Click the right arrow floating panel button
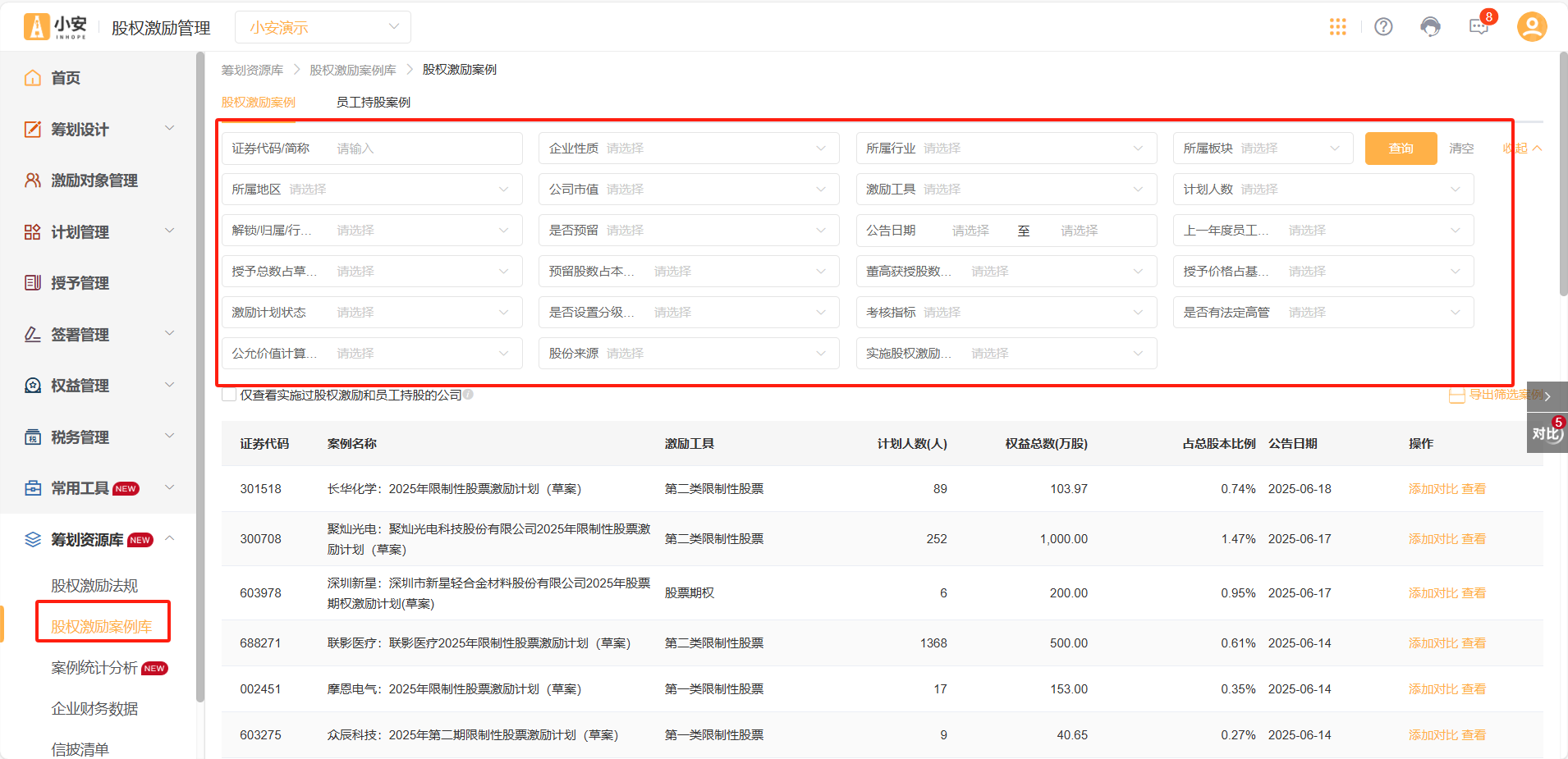The height and width of the screenshot is (759, 1568). coord(1547,396)
